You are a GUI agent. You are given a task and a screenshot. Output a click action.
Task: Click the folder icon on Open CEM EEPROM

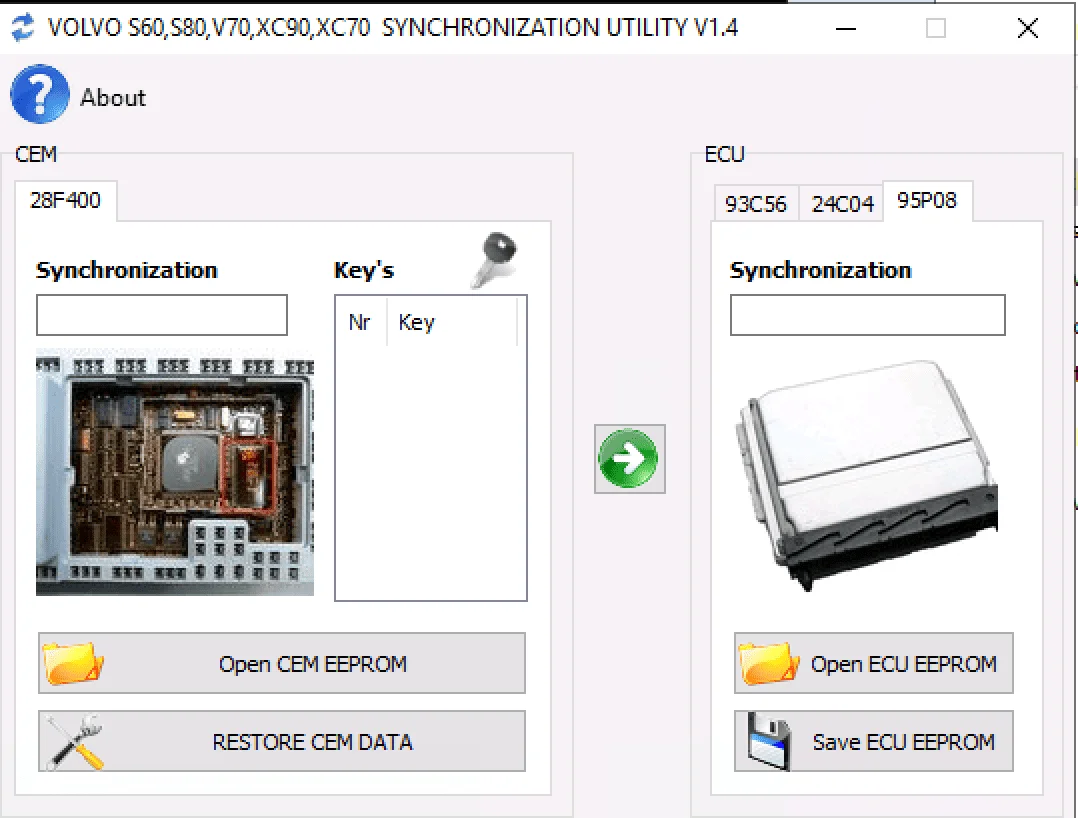(x=72, y=662)
